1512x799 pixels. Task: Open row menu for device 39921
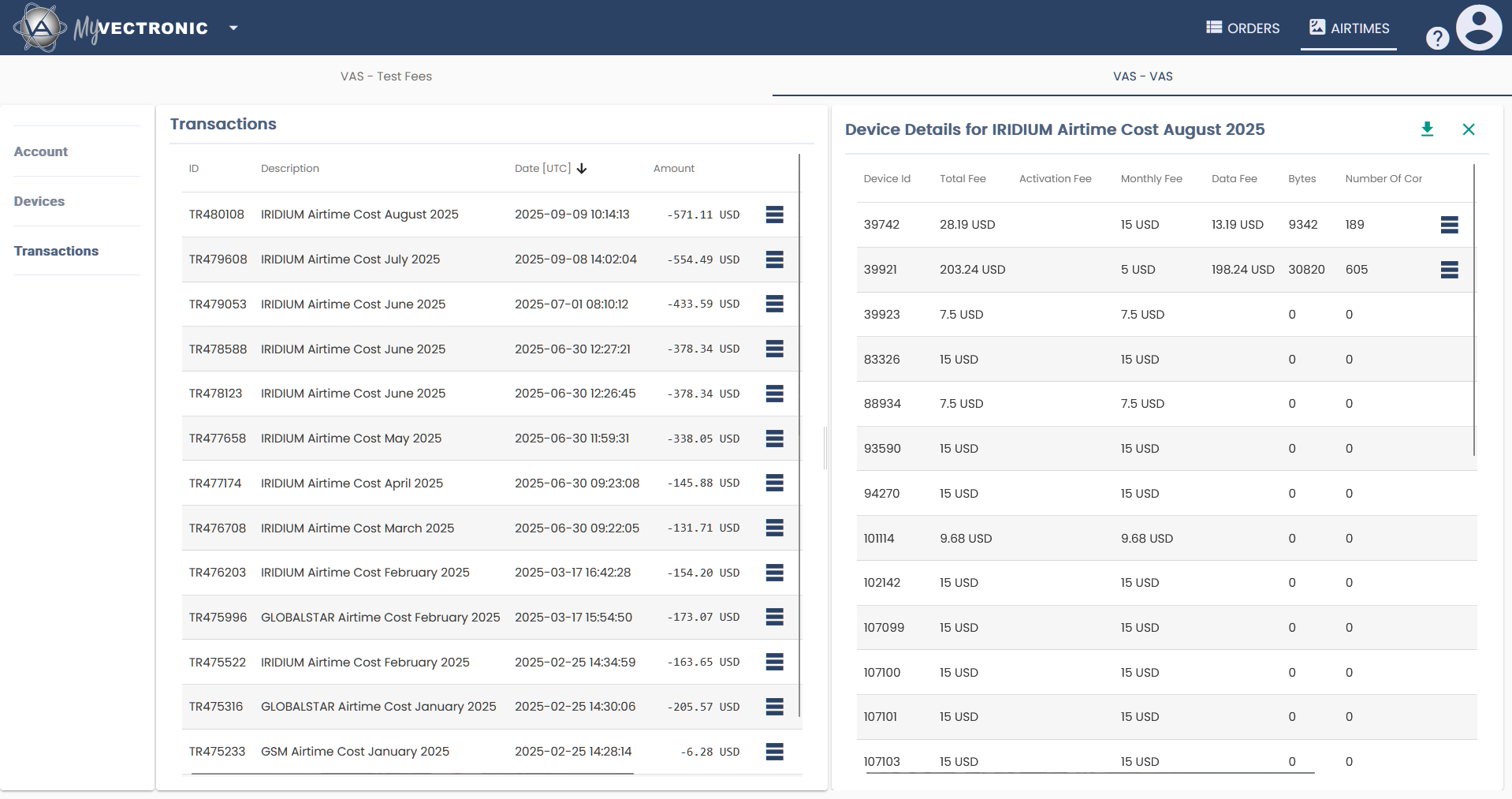(x=1449, y=270)
